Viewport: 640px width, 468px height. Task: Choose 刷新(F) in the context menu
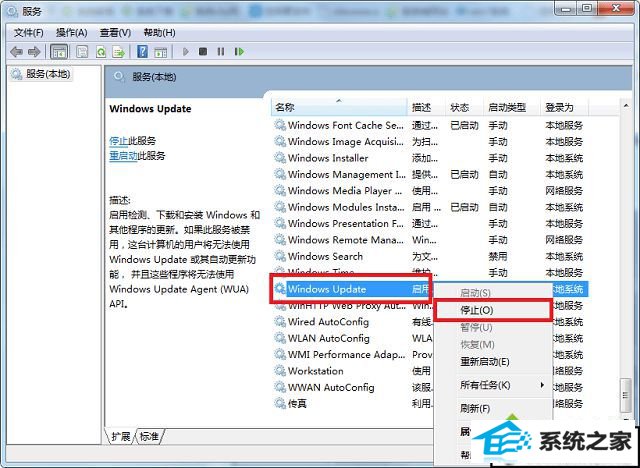(493, 408)
